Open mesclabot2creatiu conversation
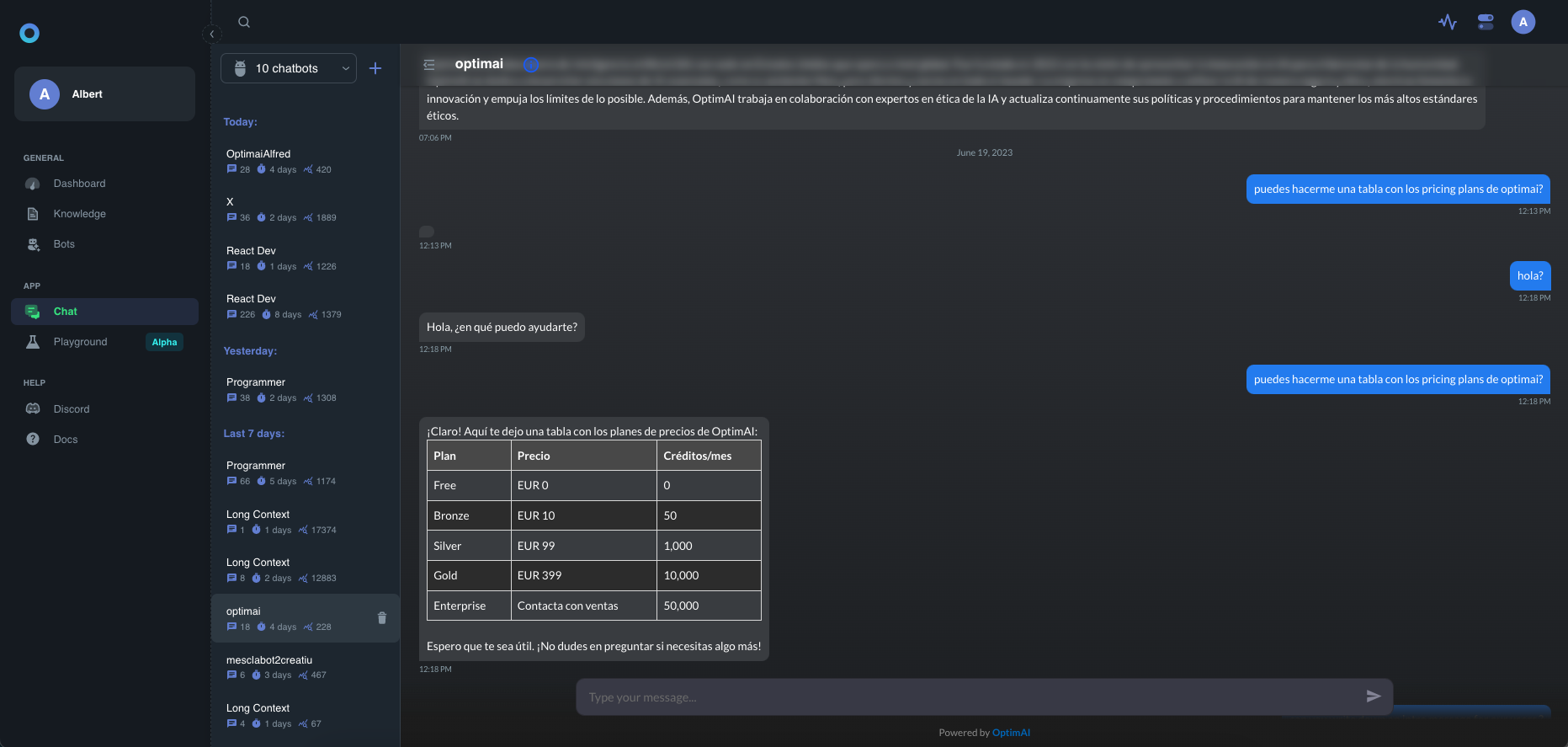 (305, 667)
